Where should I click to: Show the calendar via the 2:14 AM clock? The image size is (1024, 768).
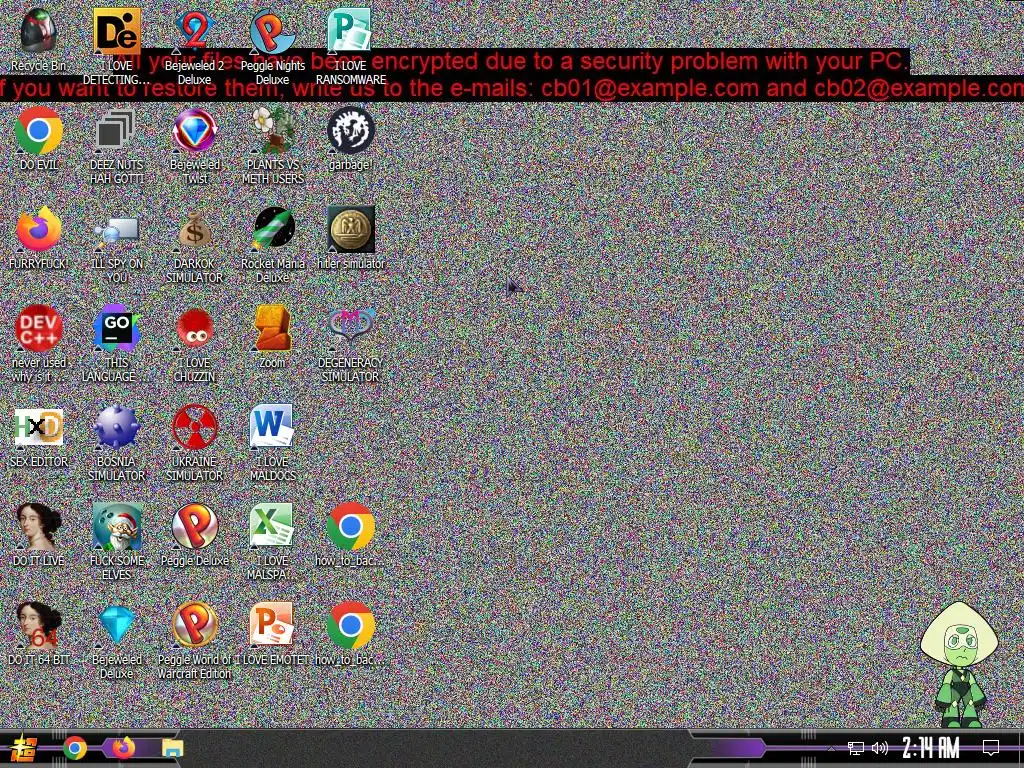pyautogui.click(x=931, y=748)
